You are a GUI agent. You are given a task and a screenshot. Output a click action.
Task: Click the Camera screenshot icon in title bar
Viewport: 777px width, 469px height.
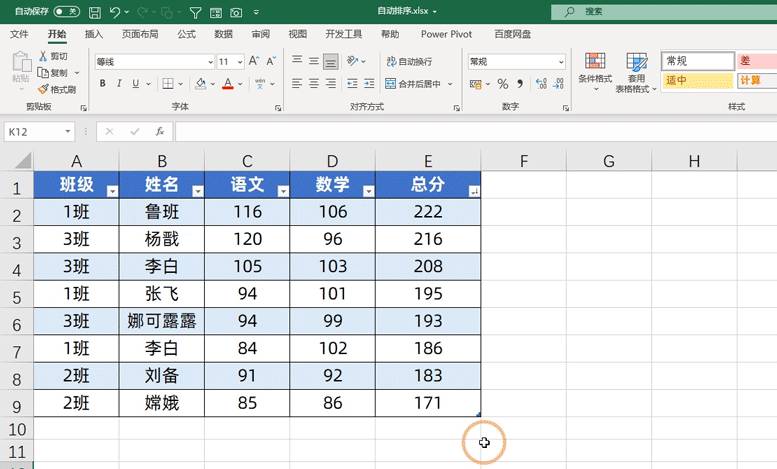pyautogui.click(x=236, y=13)
